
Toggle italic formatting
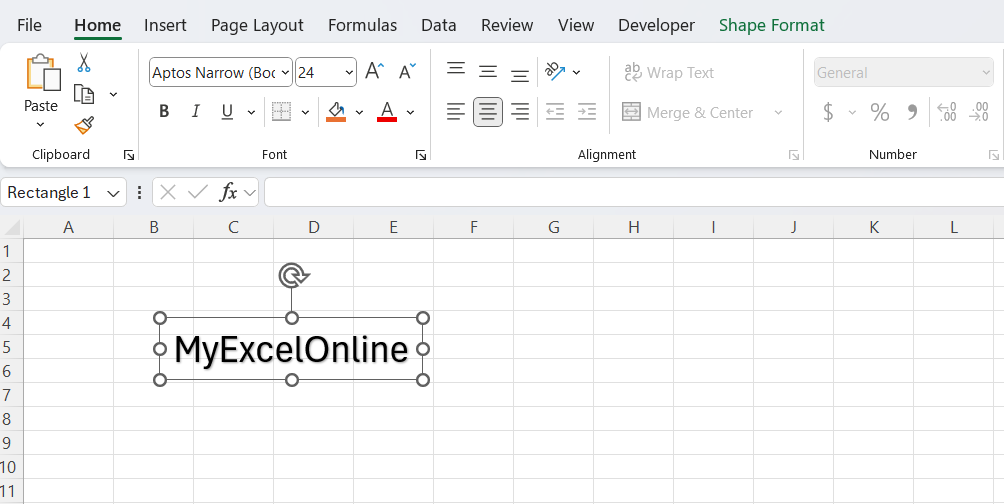point(196,112)
